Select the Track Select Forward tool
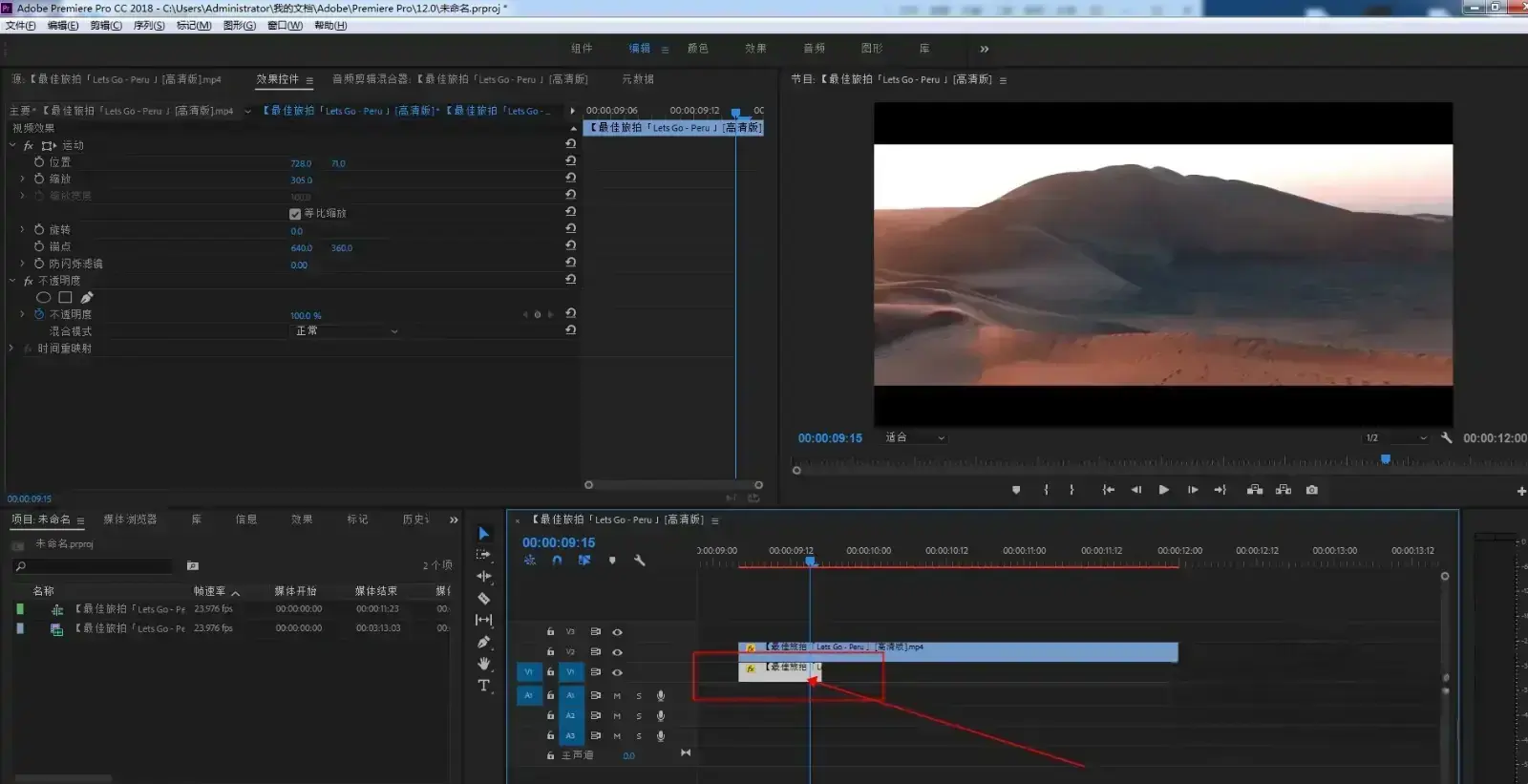 [483, 554]
